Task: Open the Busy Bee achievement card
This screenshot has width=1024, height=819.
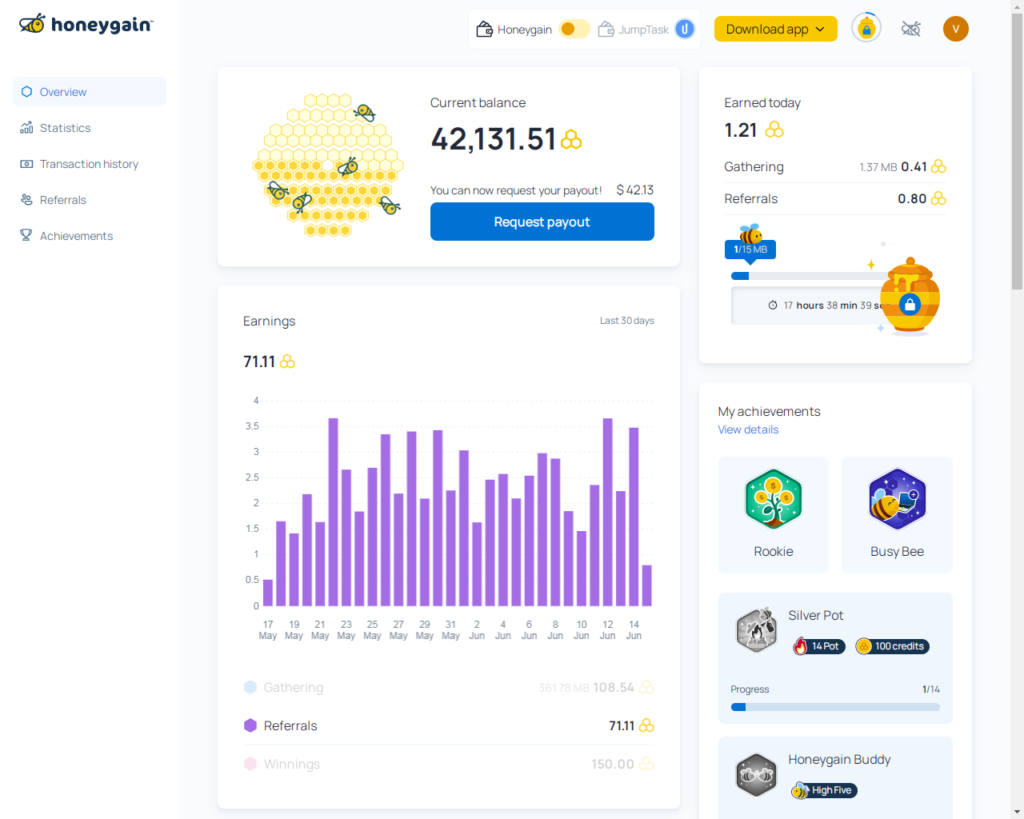Action: (897, 515)
